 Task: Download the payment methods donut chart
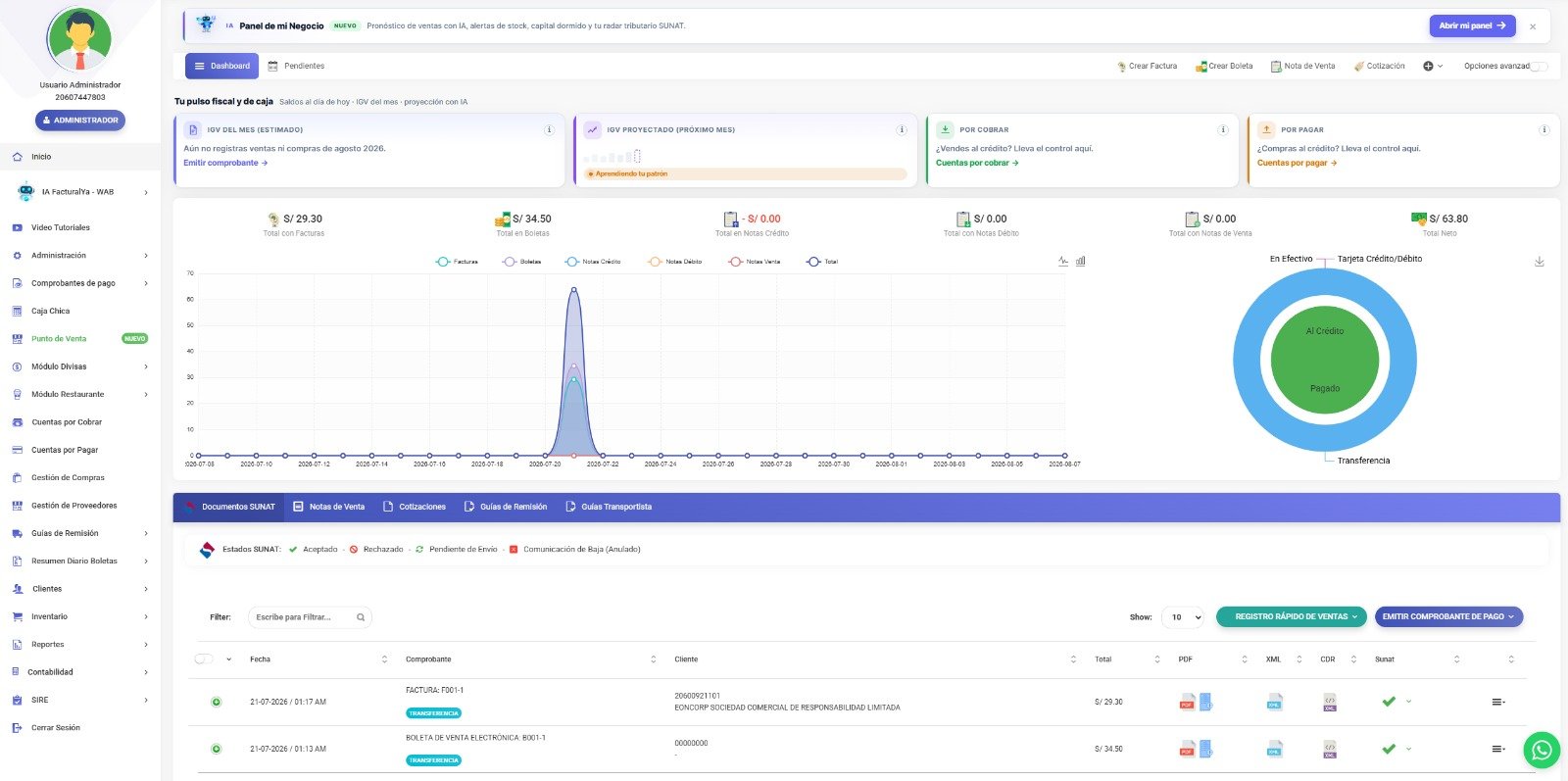[x=1539, y=262]
